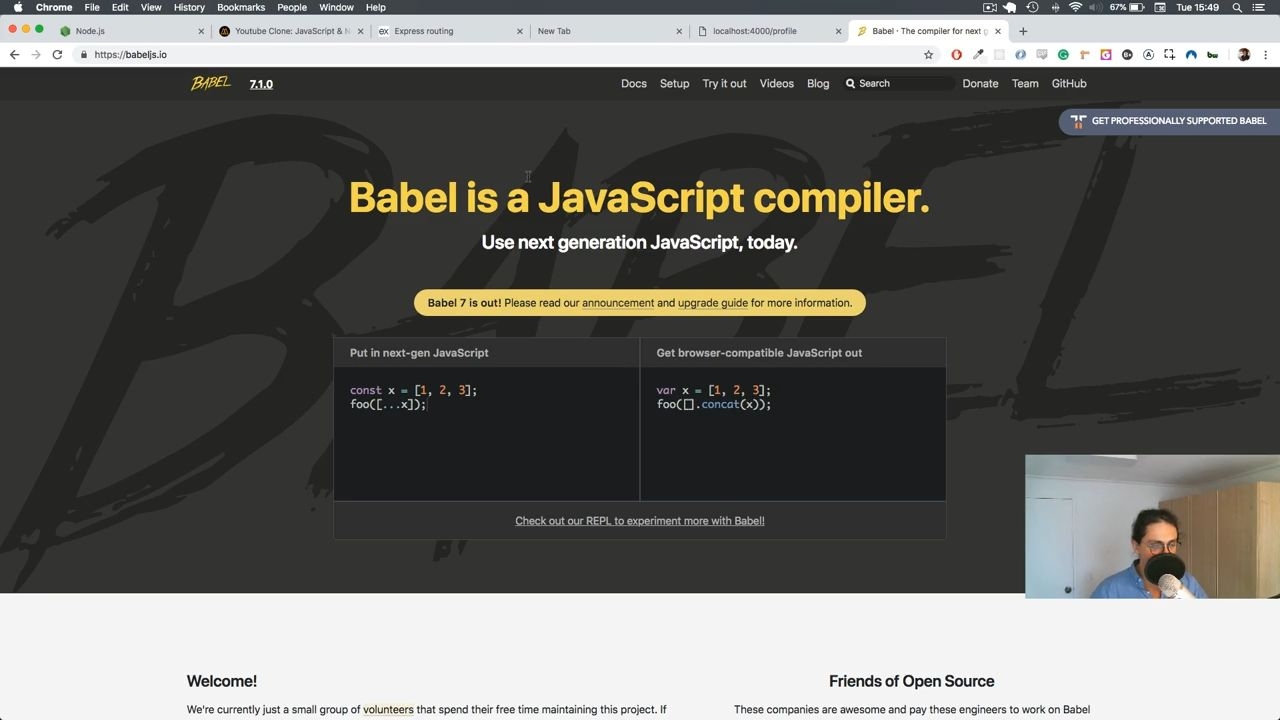The image size is (1280, 720).
Task: Close the Express routing tab
Action: [520, 31]
